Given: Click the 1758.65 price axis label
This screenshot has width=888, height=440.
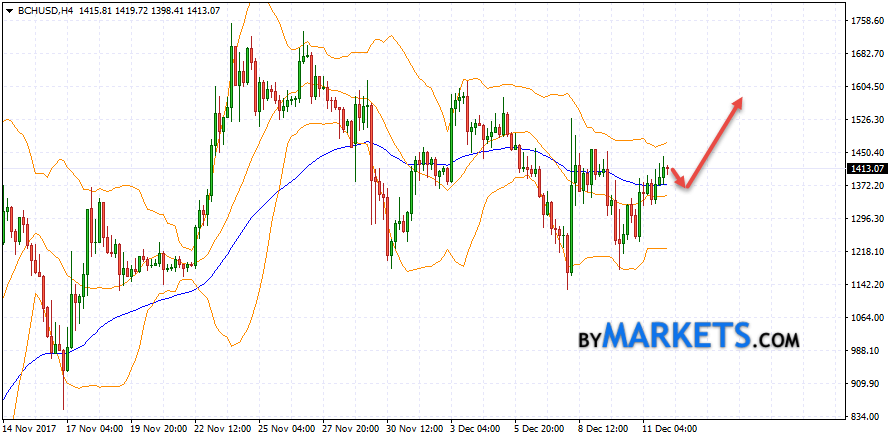Looking at the screenshot, I should tap(865, 21).
